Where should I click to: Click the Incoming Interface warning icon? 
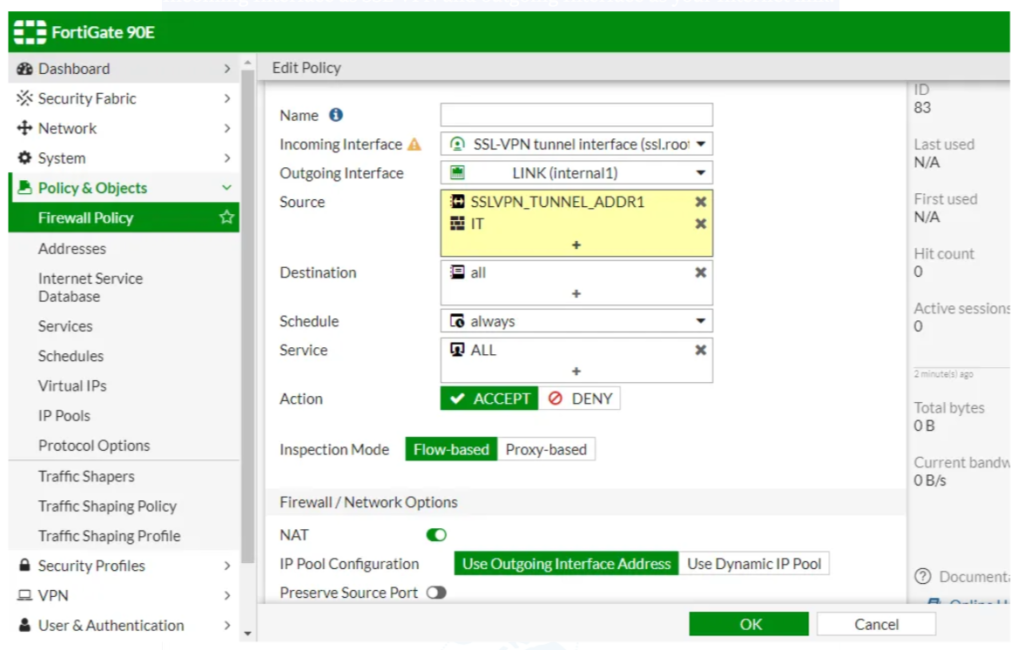pyautogui.click(x=414, y=144)
